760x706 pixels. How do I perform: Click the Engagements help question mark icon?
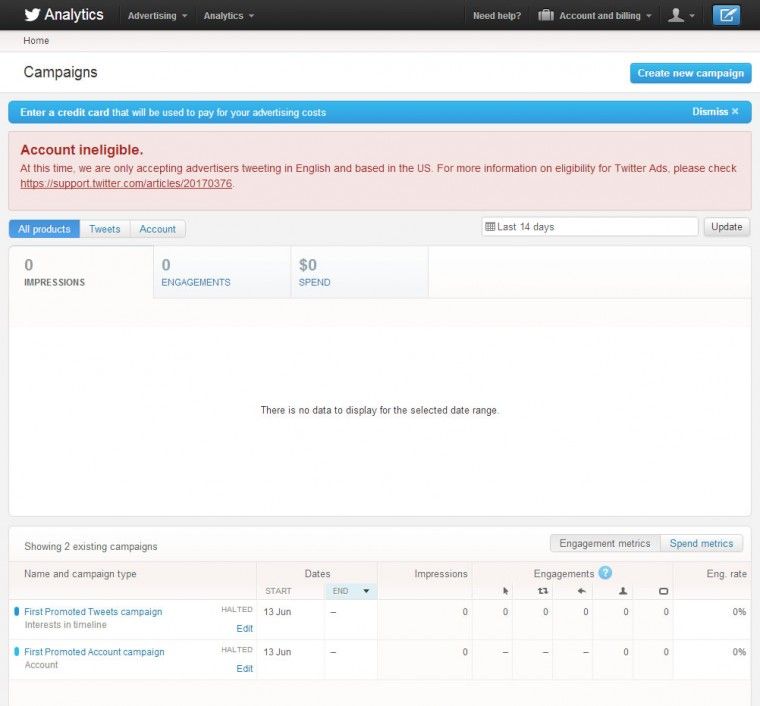(605, 573)
